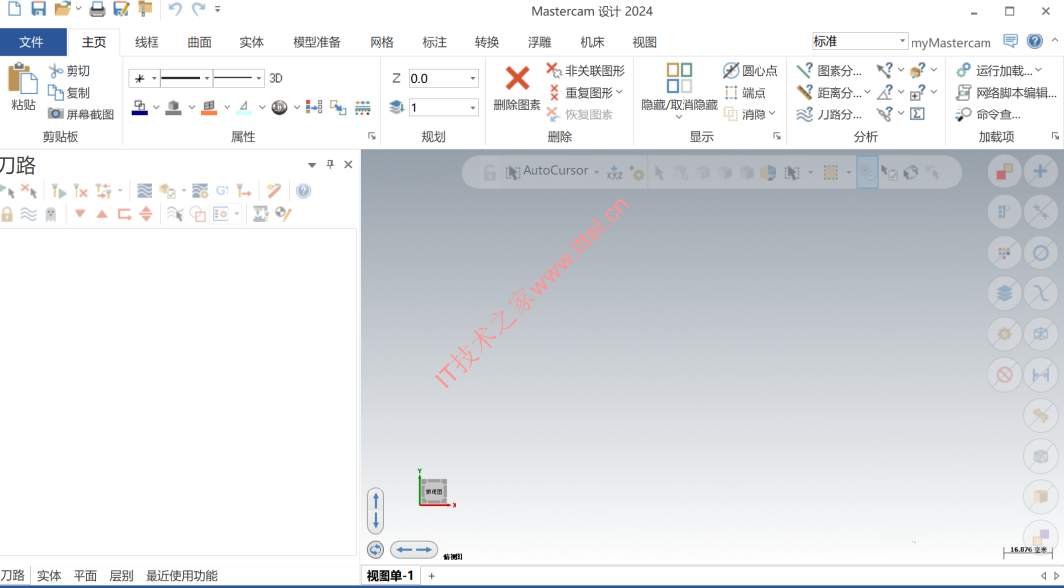Expand the Blank (消隐) dropdown
Image resolution: width=1064 pixels, height=588 pixels.
[772, 114]
